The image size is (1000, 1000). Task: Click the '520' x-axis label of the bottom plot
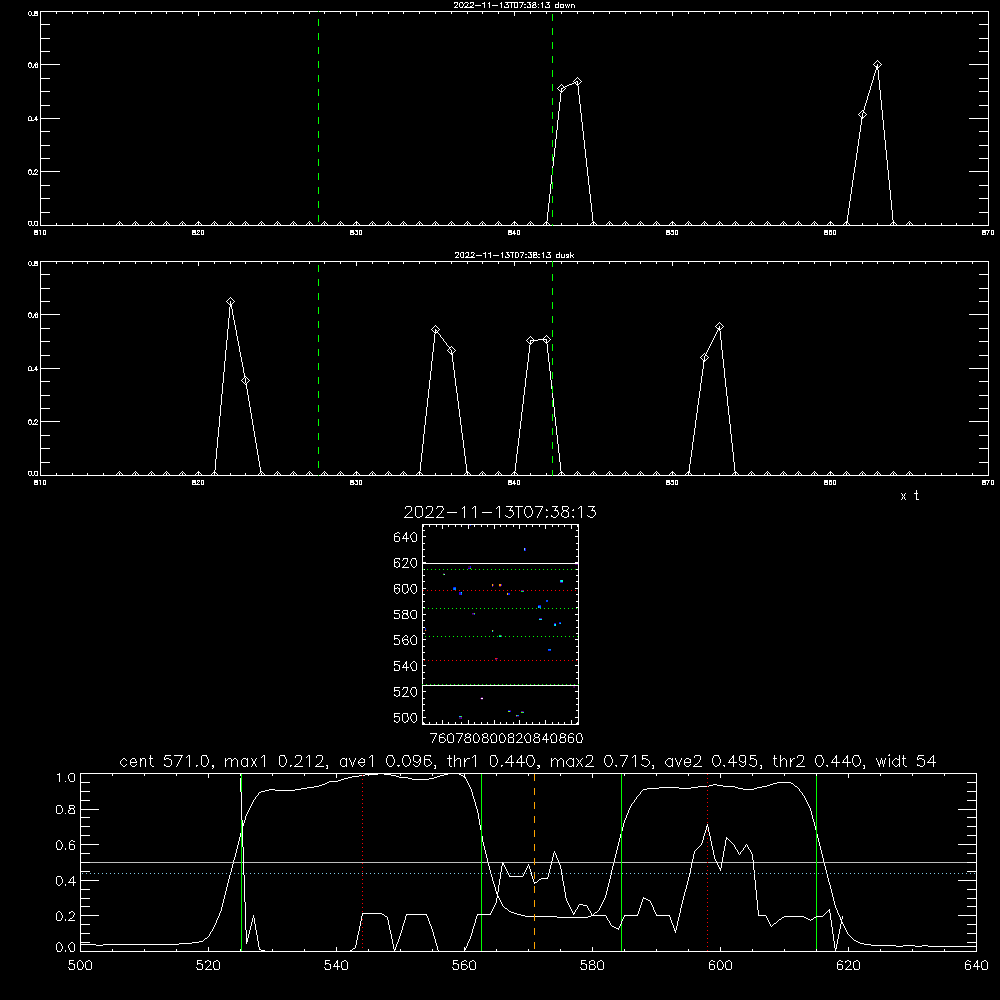(x=208, y=965)
